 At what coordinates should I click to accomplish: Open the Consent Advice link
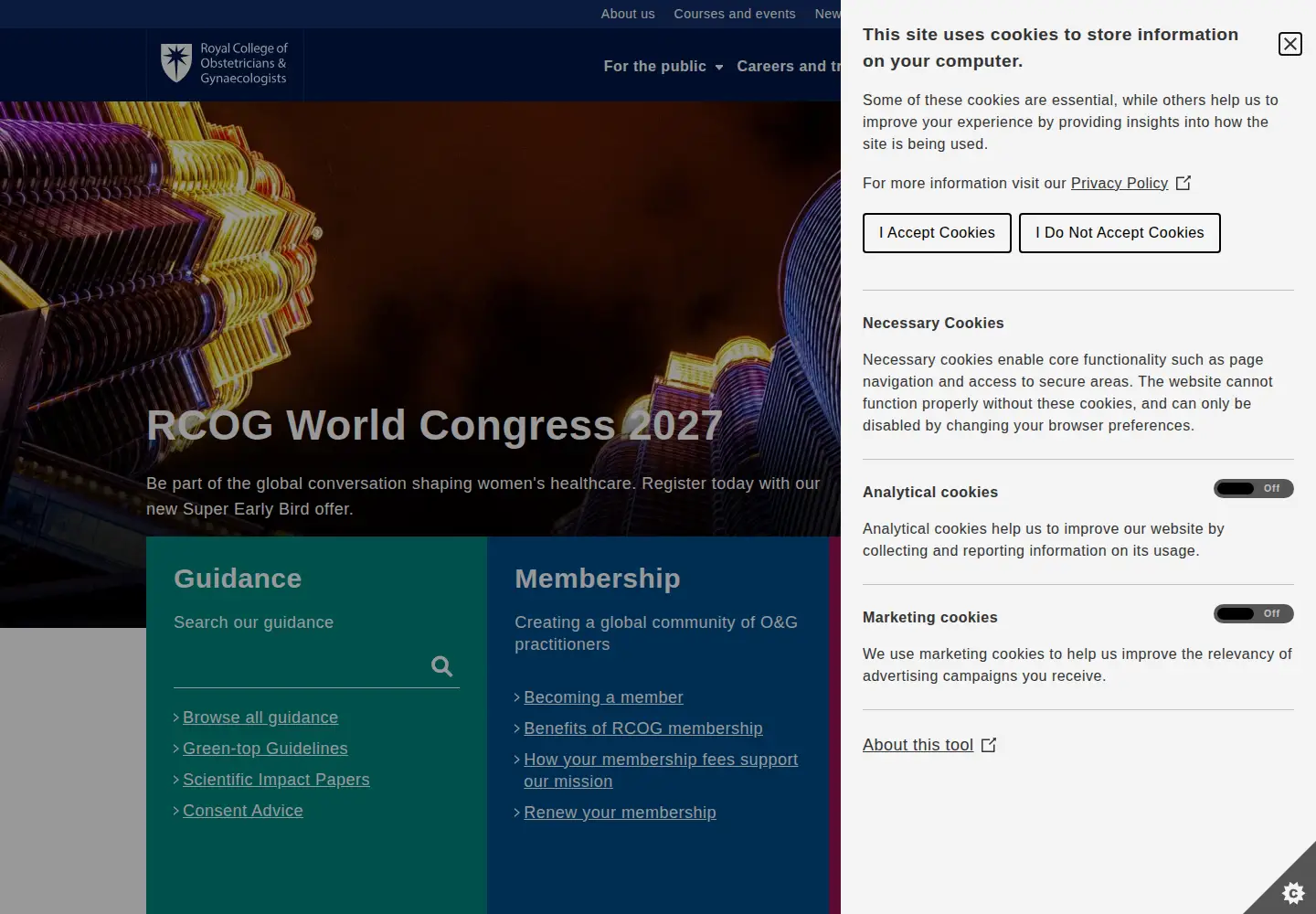tap(243, 811)
